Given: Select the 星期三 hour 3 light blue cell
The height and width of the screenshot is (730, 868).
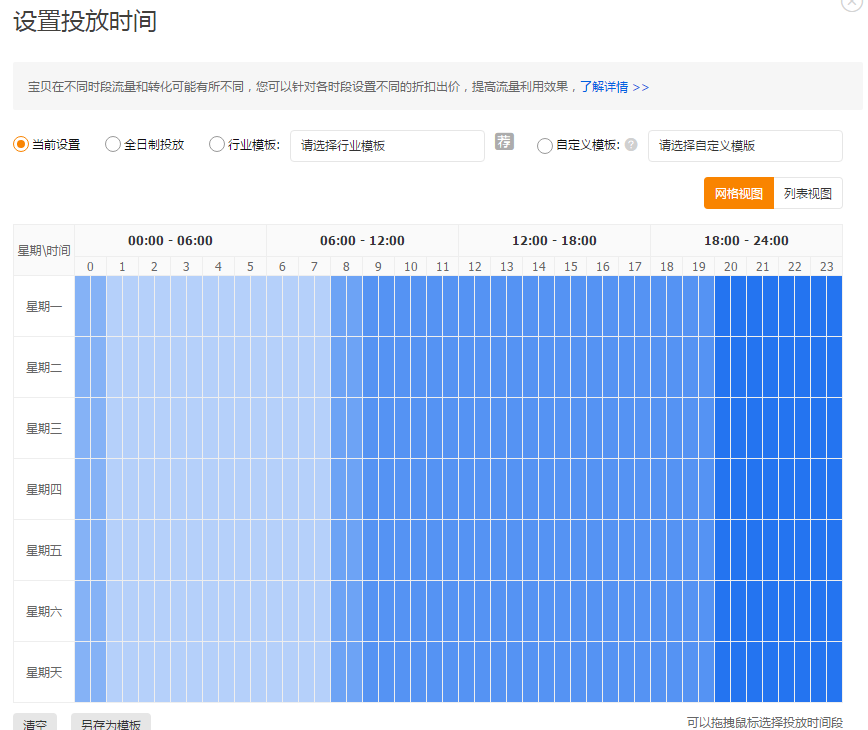Looking at the screenshot, I should click(x=187, y=428).
